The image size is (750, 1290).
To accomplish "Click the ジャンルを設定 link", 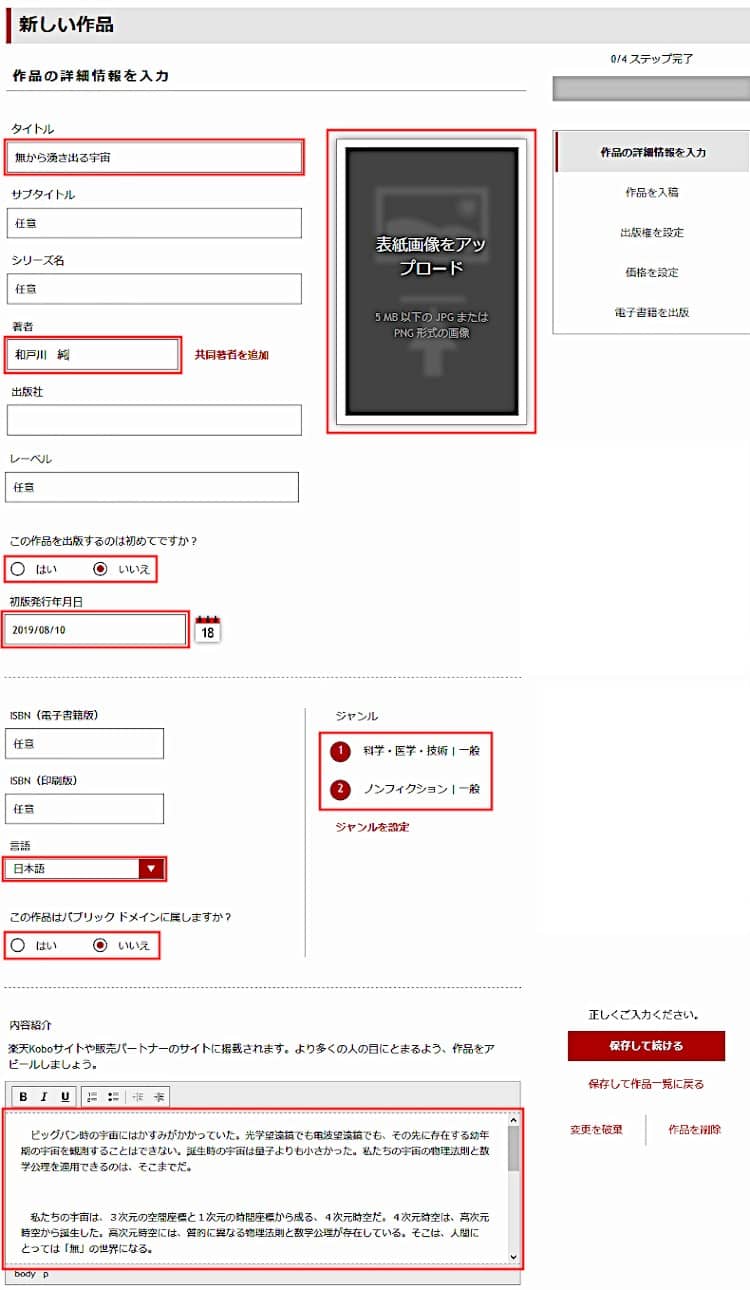I will tap(372, 827).
